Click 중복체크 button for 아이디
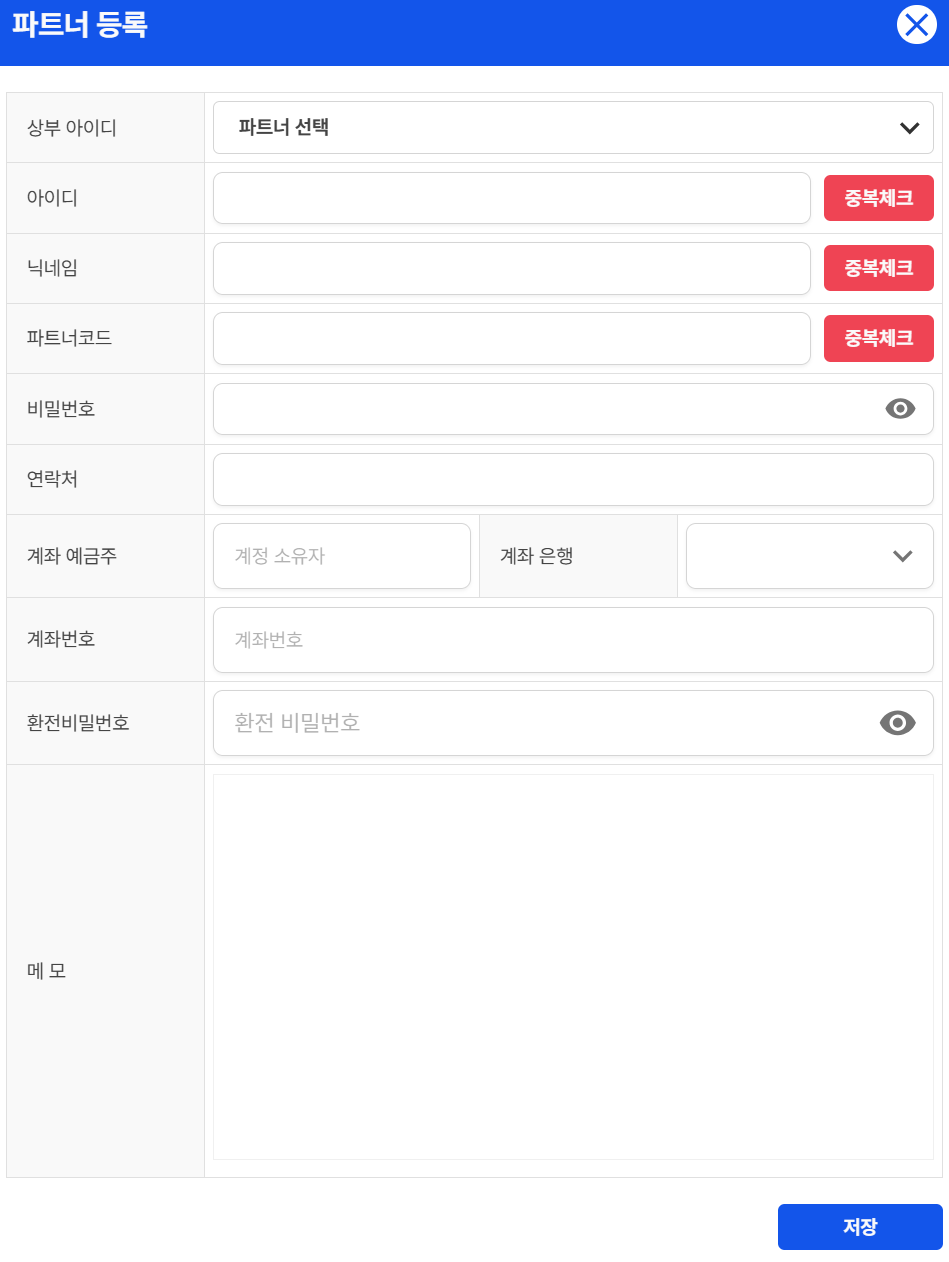949x1262 pixels. pos(878,198)
